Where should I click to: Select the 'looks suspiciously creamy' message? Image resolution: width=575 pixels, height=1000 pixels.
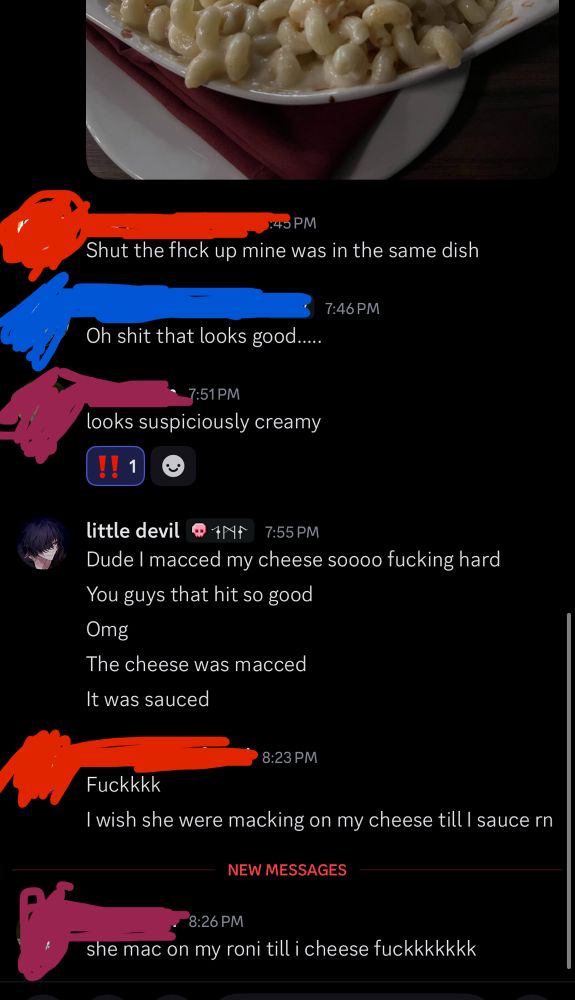203,422
